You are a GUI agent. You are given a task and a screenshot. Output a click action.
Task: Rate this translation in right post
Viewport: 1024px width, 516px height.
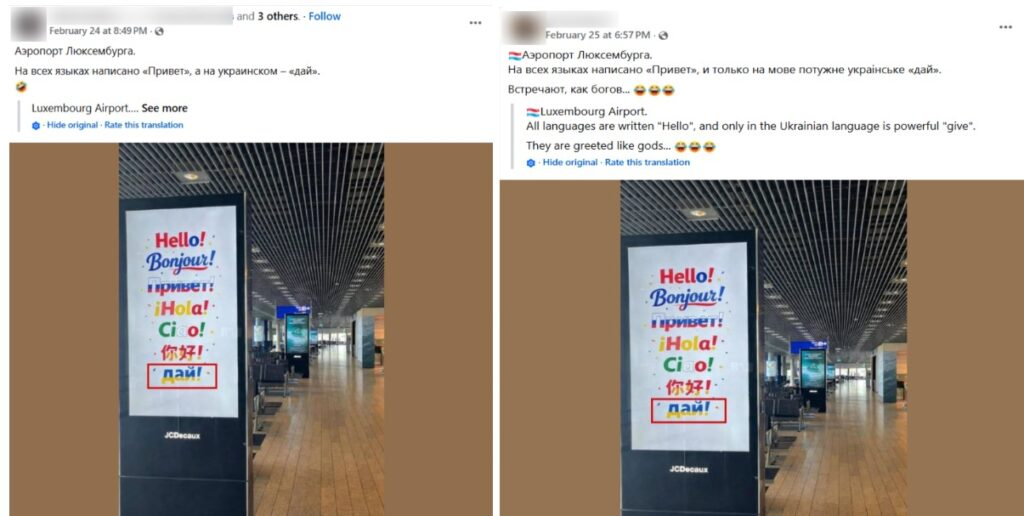pos(647,162)
